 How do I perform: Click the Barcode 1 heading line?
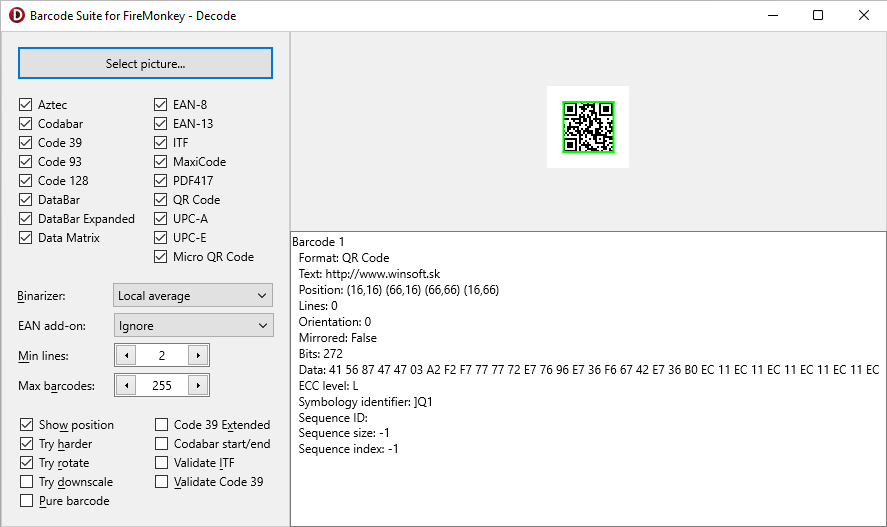(318, 241)
